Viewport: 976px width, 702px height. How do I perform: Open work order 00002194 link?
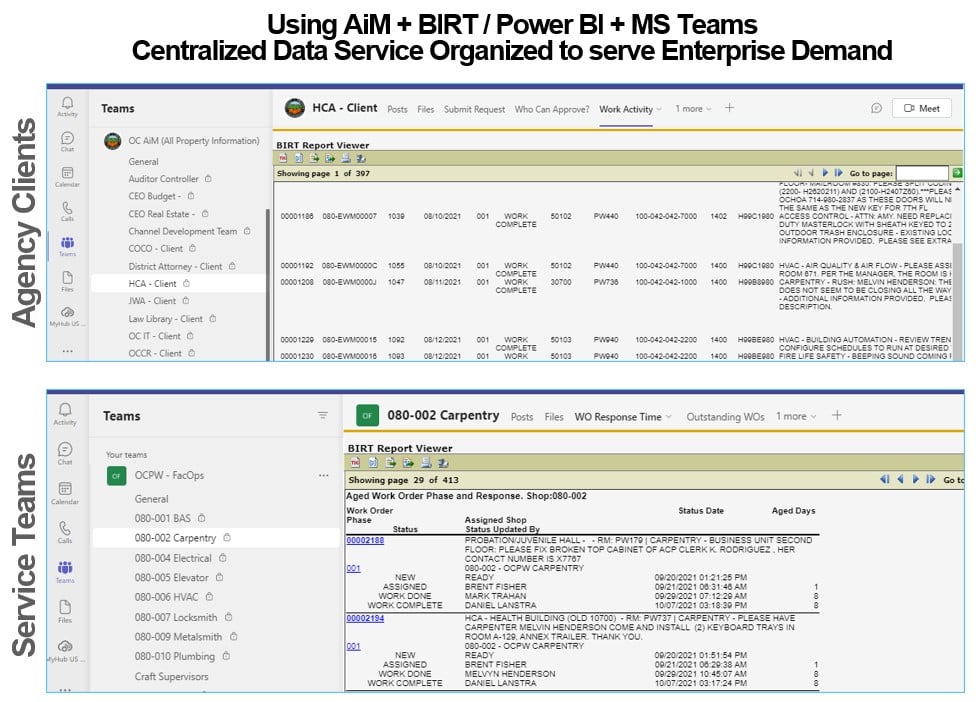pos(365,618)
